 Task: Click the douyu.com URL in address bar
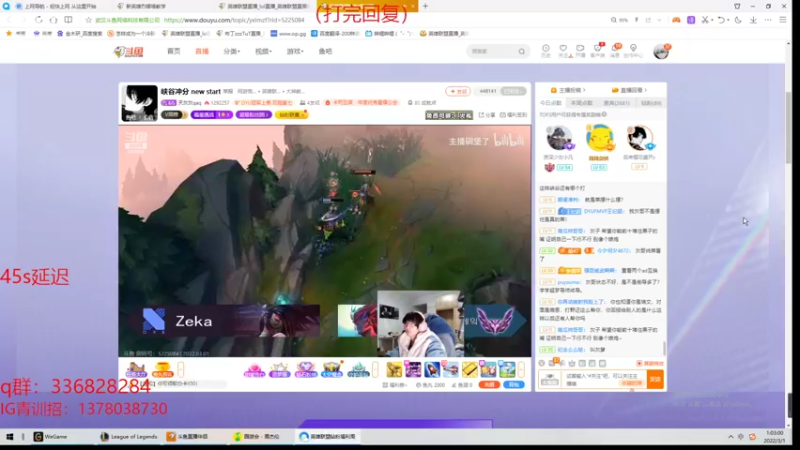[234, 20]
